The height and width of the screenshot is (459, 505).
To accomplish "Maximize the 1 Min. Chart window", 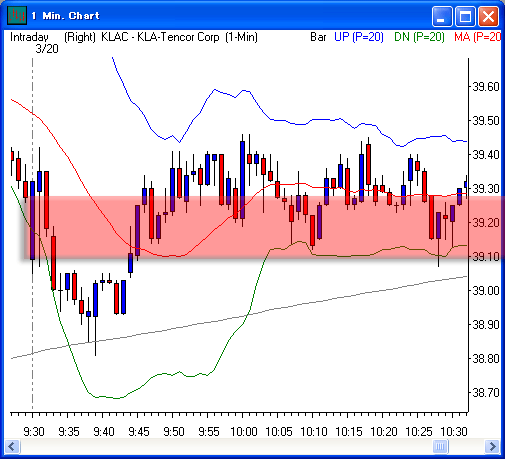I will [x=465, y=16].
